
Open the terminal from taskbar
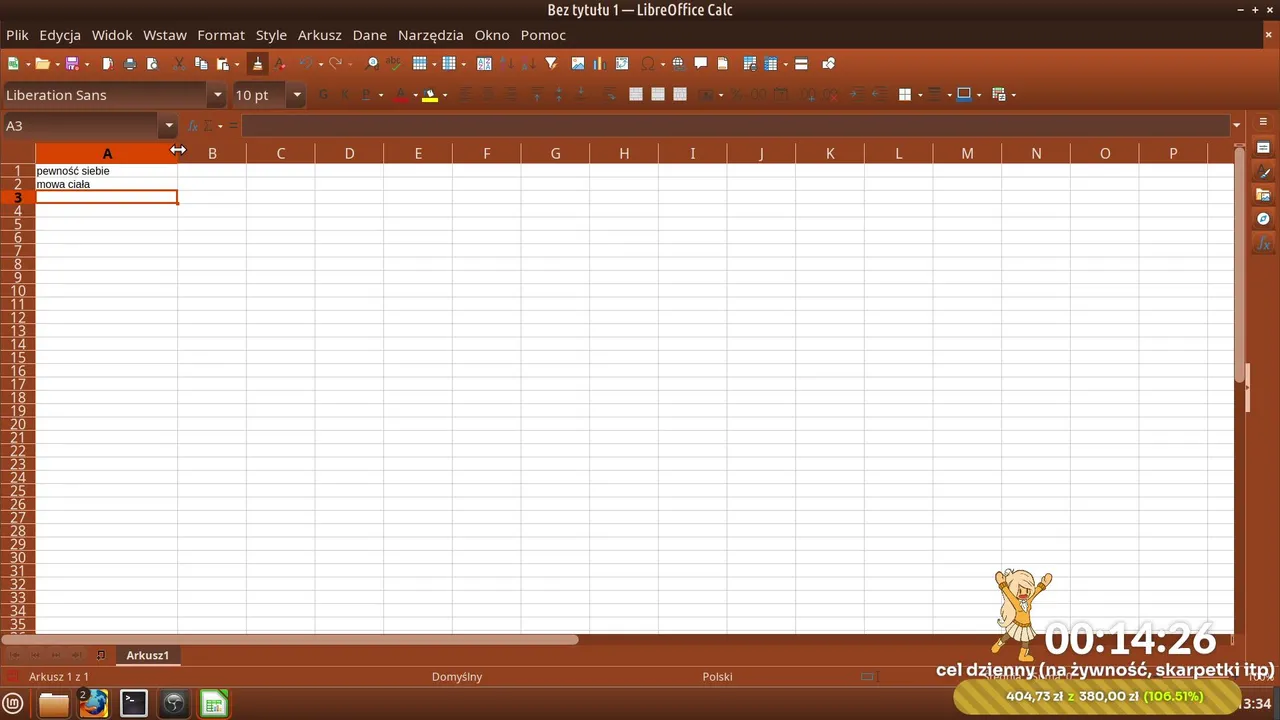click(134, 704)
